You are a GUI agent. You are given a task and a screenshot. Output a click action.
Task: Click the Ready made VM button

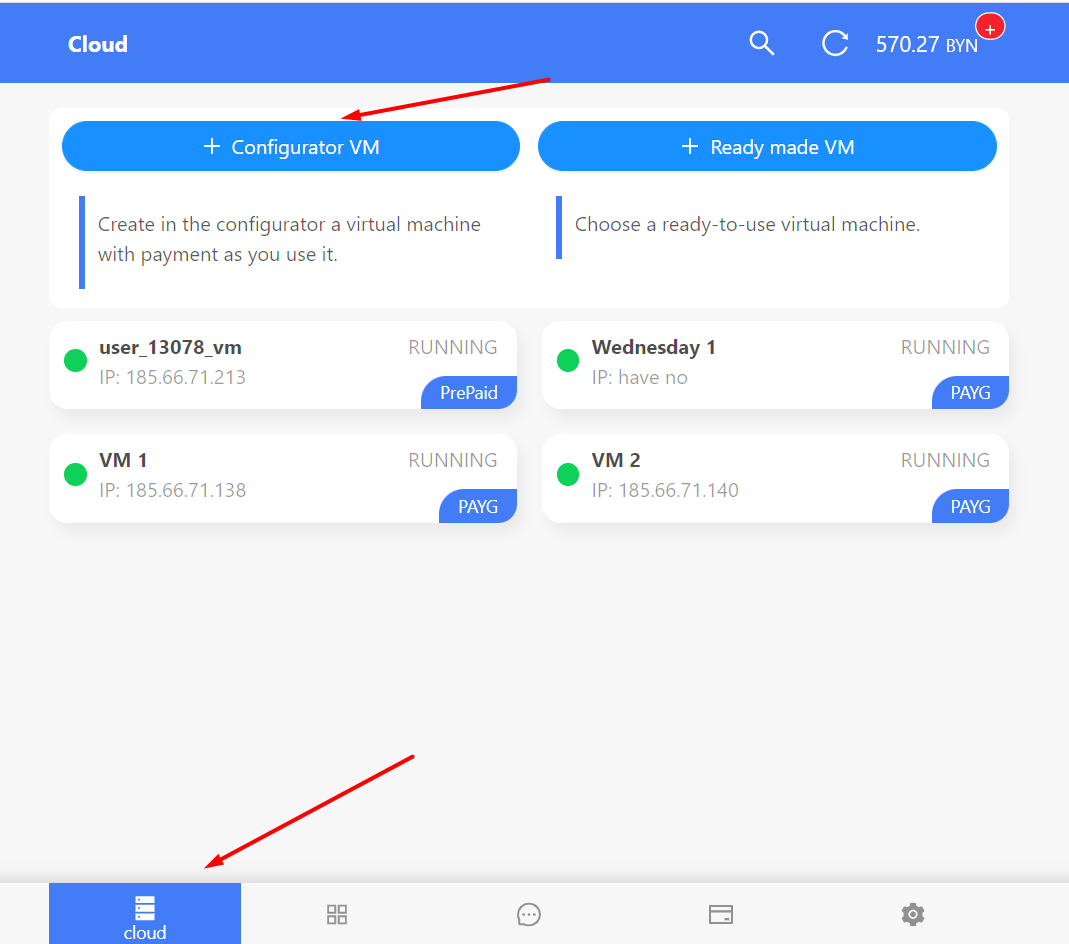coord(767,147)
